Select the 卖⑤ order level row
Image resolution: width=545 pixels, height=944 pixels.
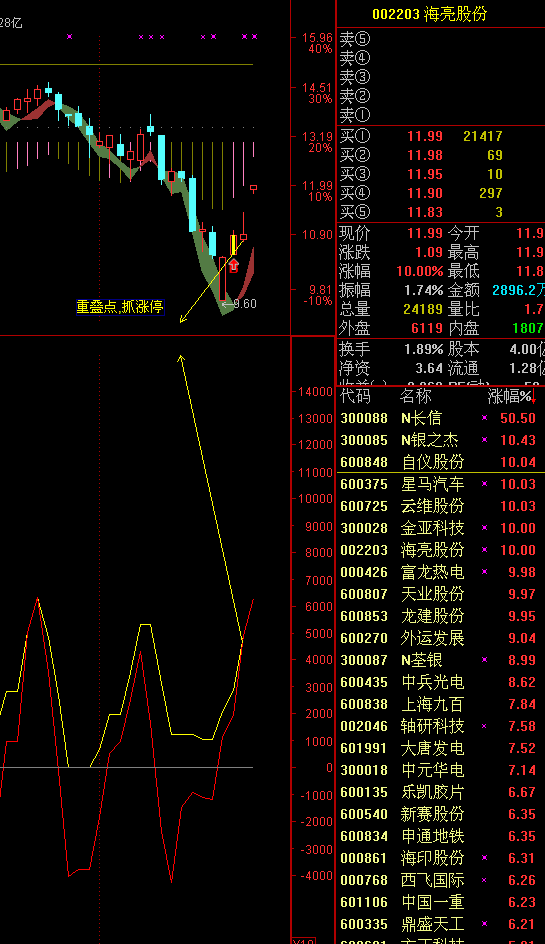[440, 39]
